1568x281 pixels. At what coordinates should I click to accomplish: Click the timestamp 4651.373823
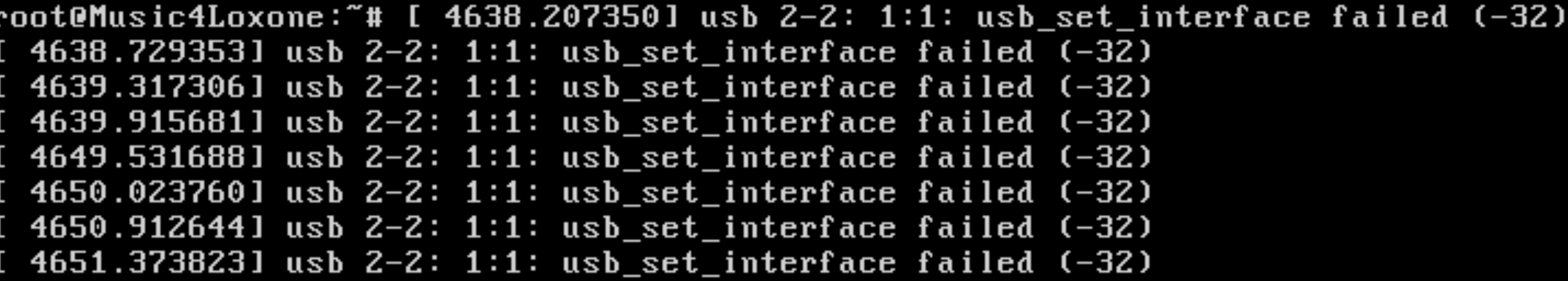point(137,263)
